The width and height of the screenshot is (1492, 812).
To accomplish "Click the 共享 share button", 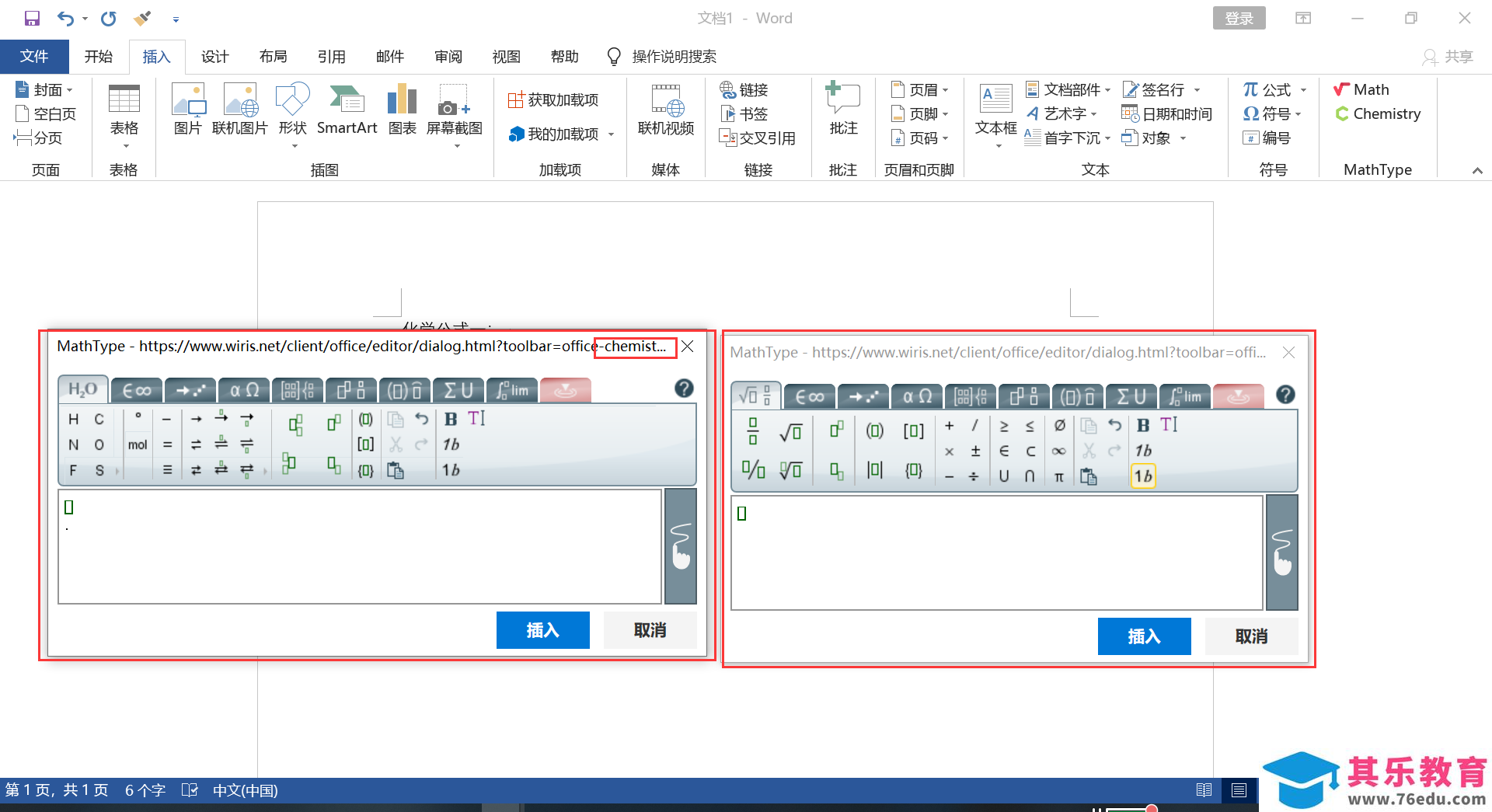I will 1449,57.
